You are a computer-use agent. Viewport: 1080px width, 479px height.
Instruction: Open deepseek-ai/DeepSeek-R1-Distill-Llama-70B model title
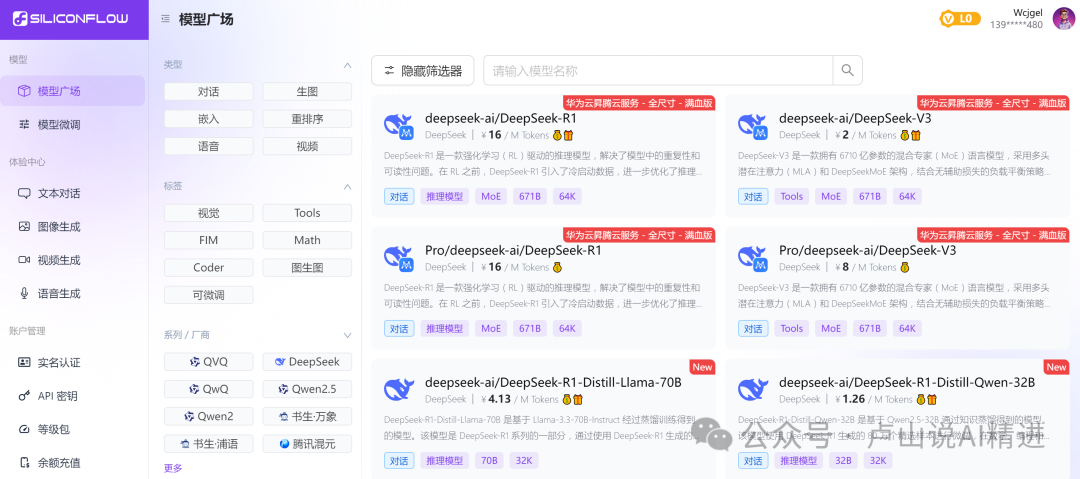click(553, 382)
